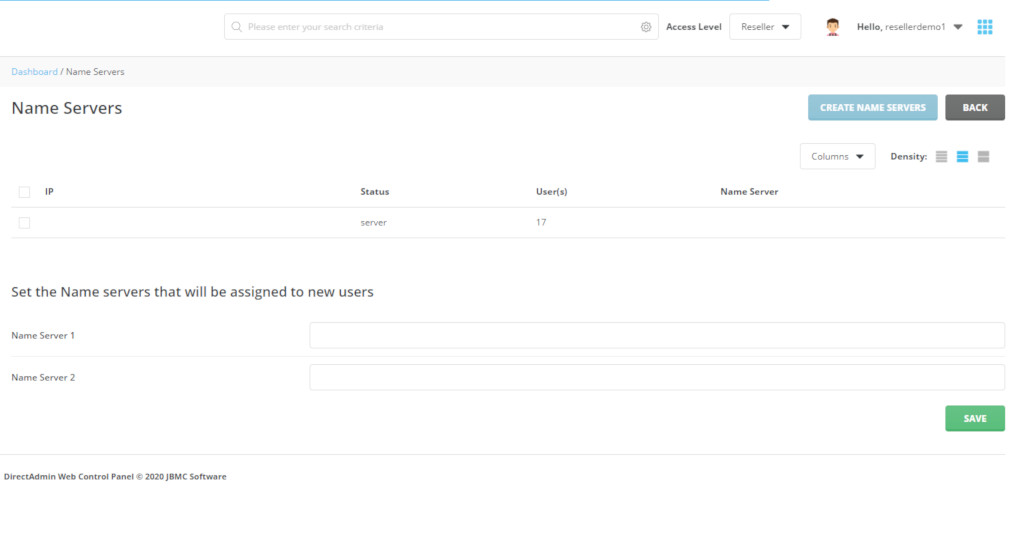
Task: Click the 17 users value
Action: (x=541, y=223)
